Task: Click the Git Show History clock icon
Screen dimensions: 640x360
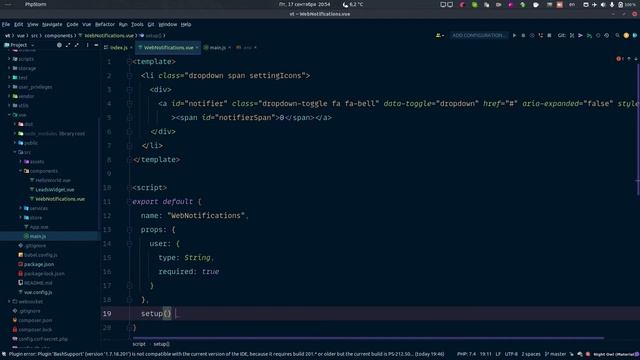Action: pos(598,36)
